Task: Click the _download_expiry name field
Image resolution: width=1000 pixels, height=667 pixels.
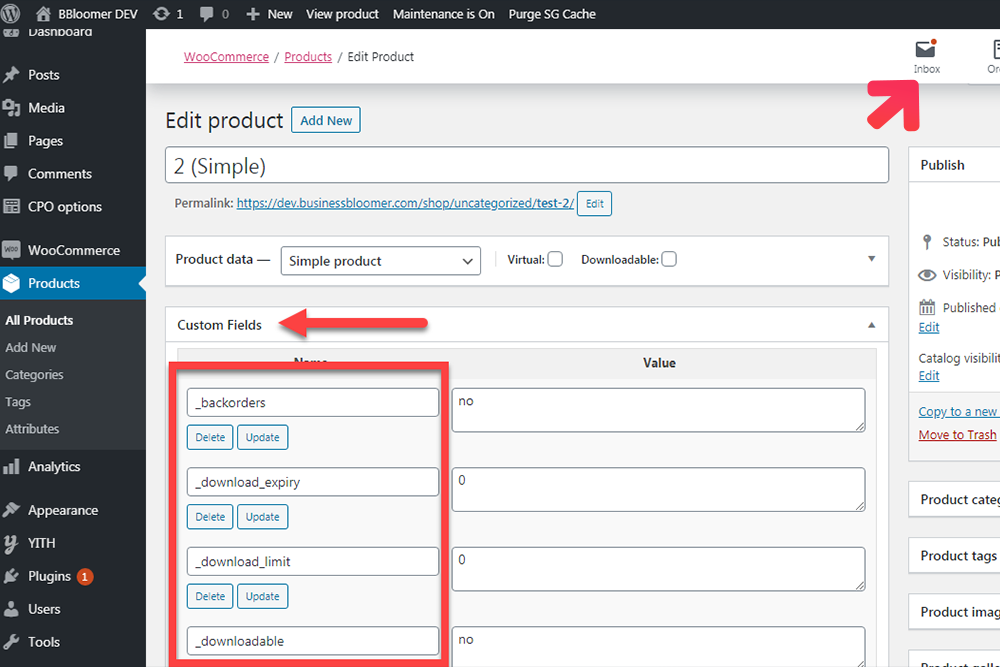Action: (312, 482)
